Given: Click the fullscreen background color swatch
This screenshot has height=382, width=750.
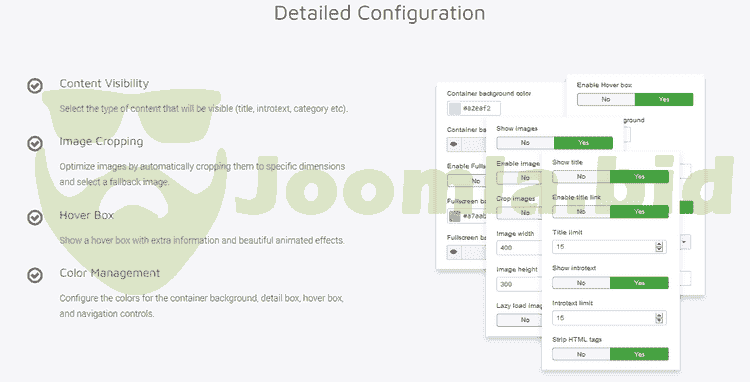Looking at the screenshot, I should click(x=454, y=217).
